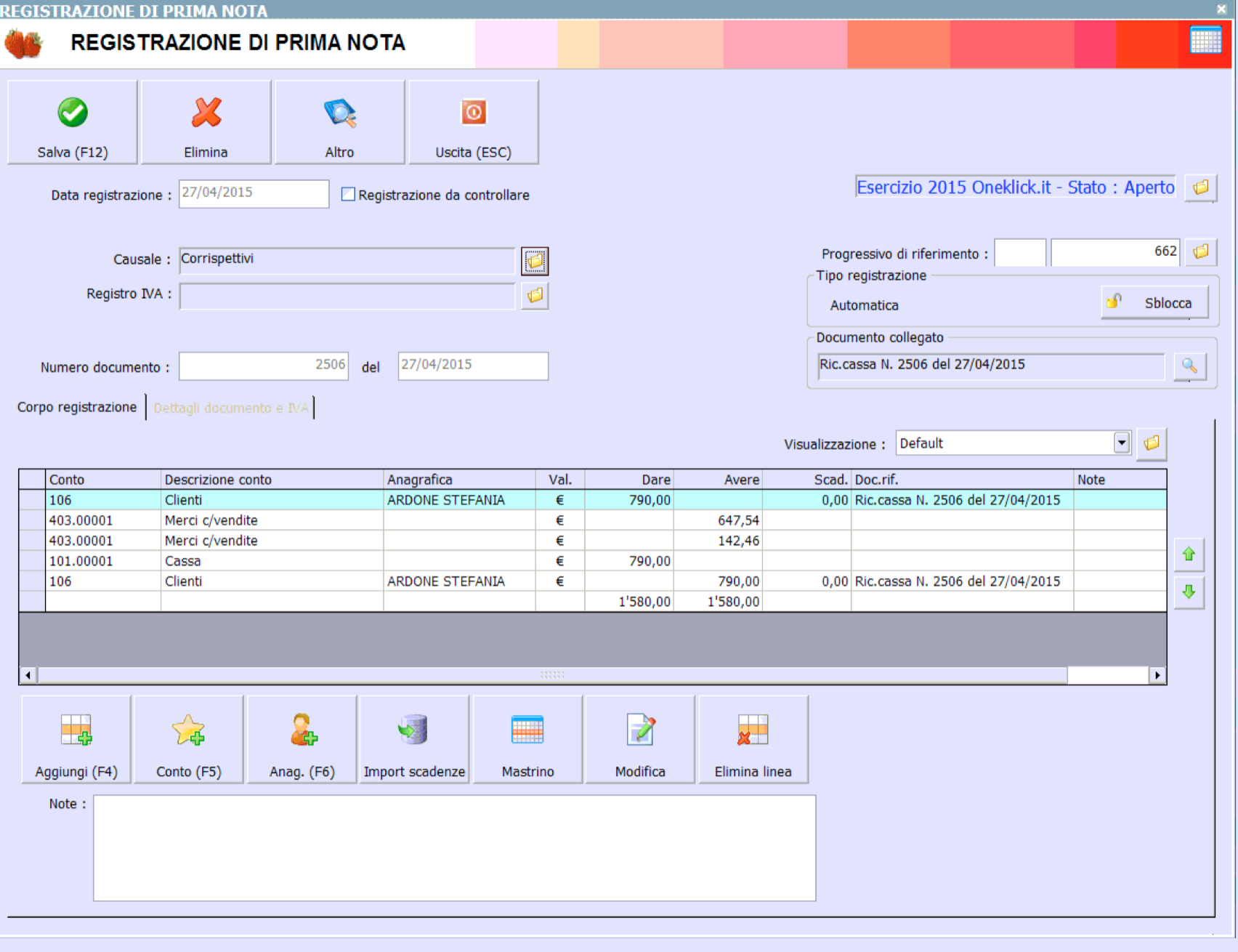Exit via Uscita (ESC) button
Screen dimensions: 1238x952
[x=473, y=122]
